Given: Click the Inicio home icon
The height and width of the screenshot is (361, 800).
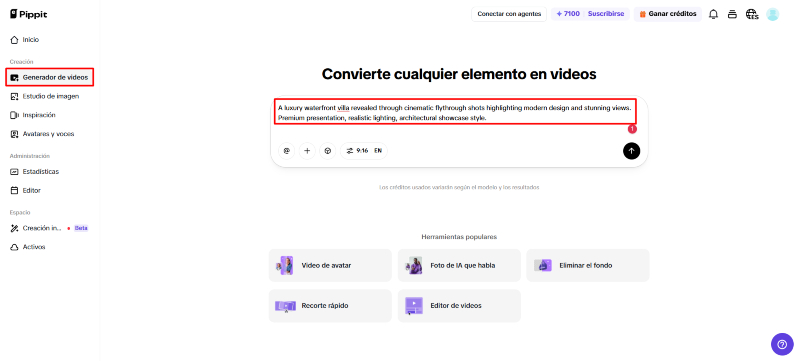Looking at the screenshot, I should [x=14, y=40].
